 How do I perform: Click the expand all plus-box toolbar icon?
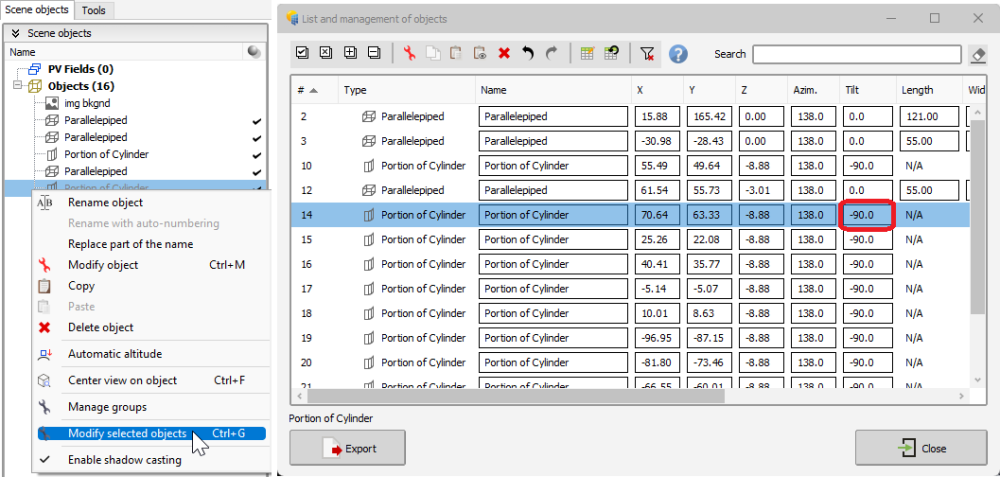coord(350,54)
